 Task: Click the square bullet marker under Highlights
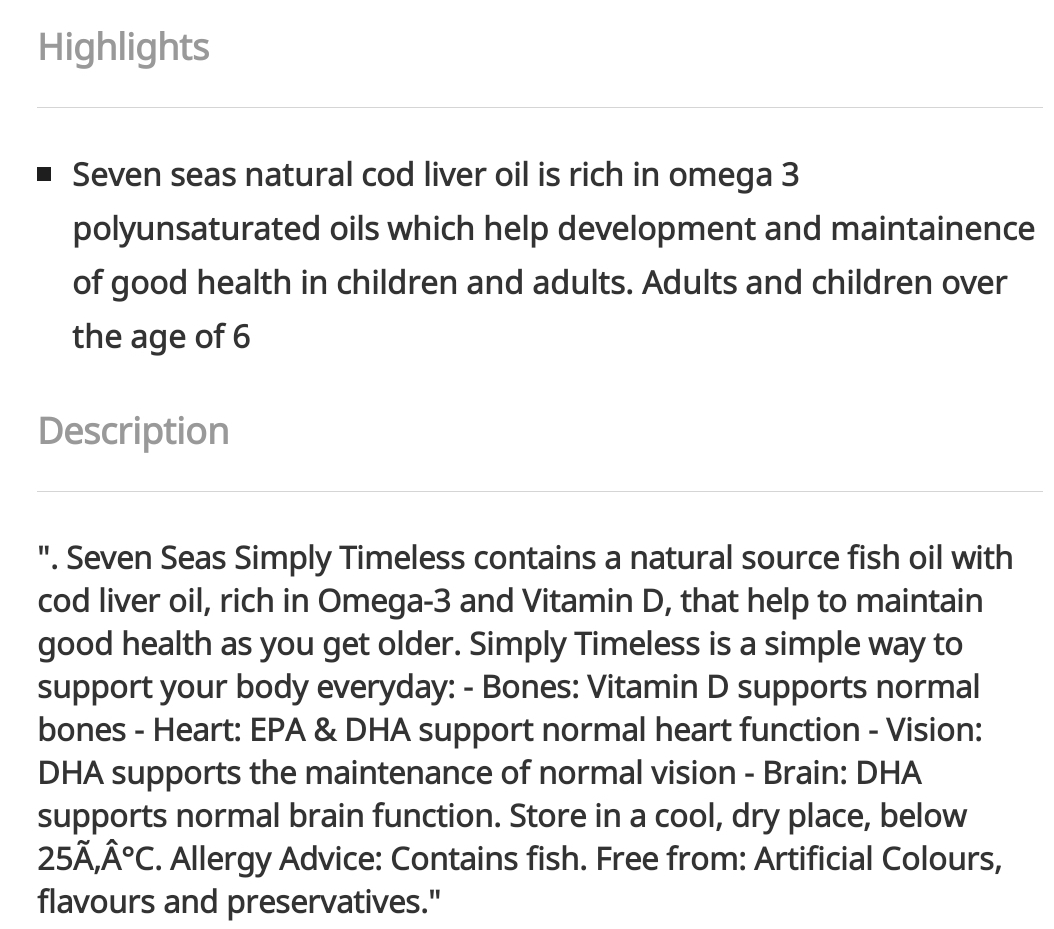coord(44,175)
